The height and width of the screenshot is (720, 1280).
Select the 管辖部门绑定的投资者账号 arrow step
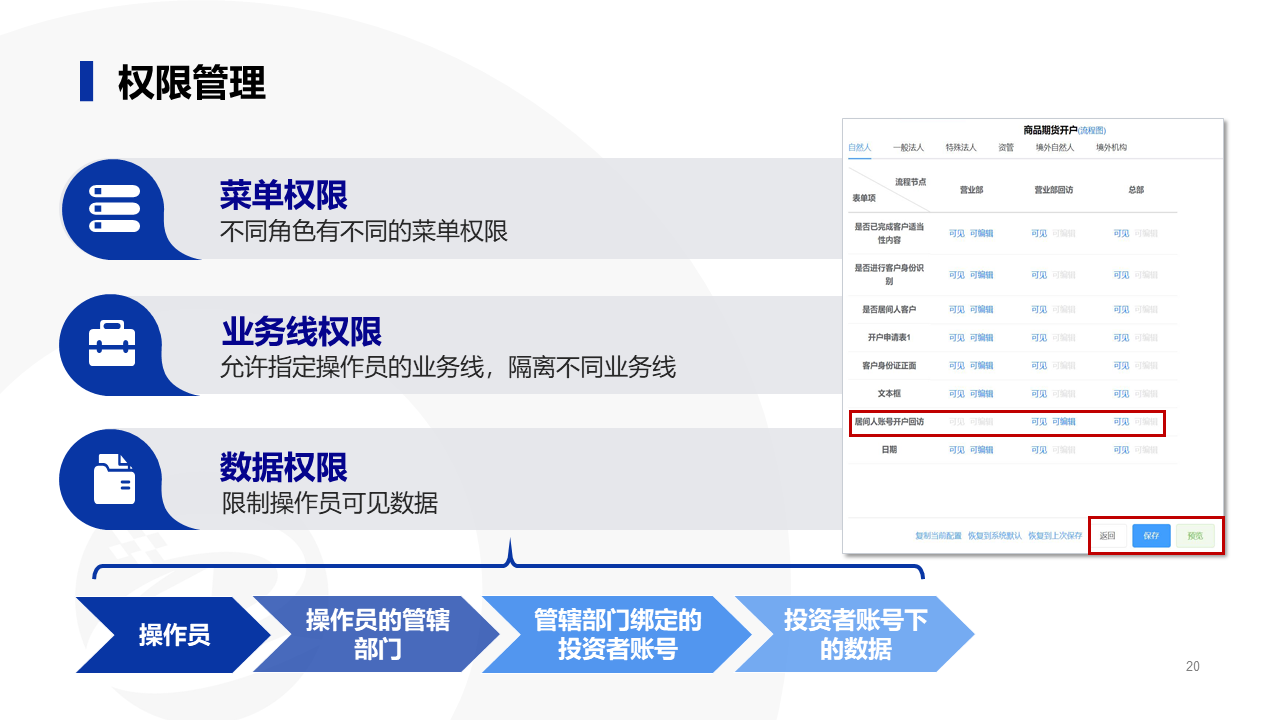[617, 635]
